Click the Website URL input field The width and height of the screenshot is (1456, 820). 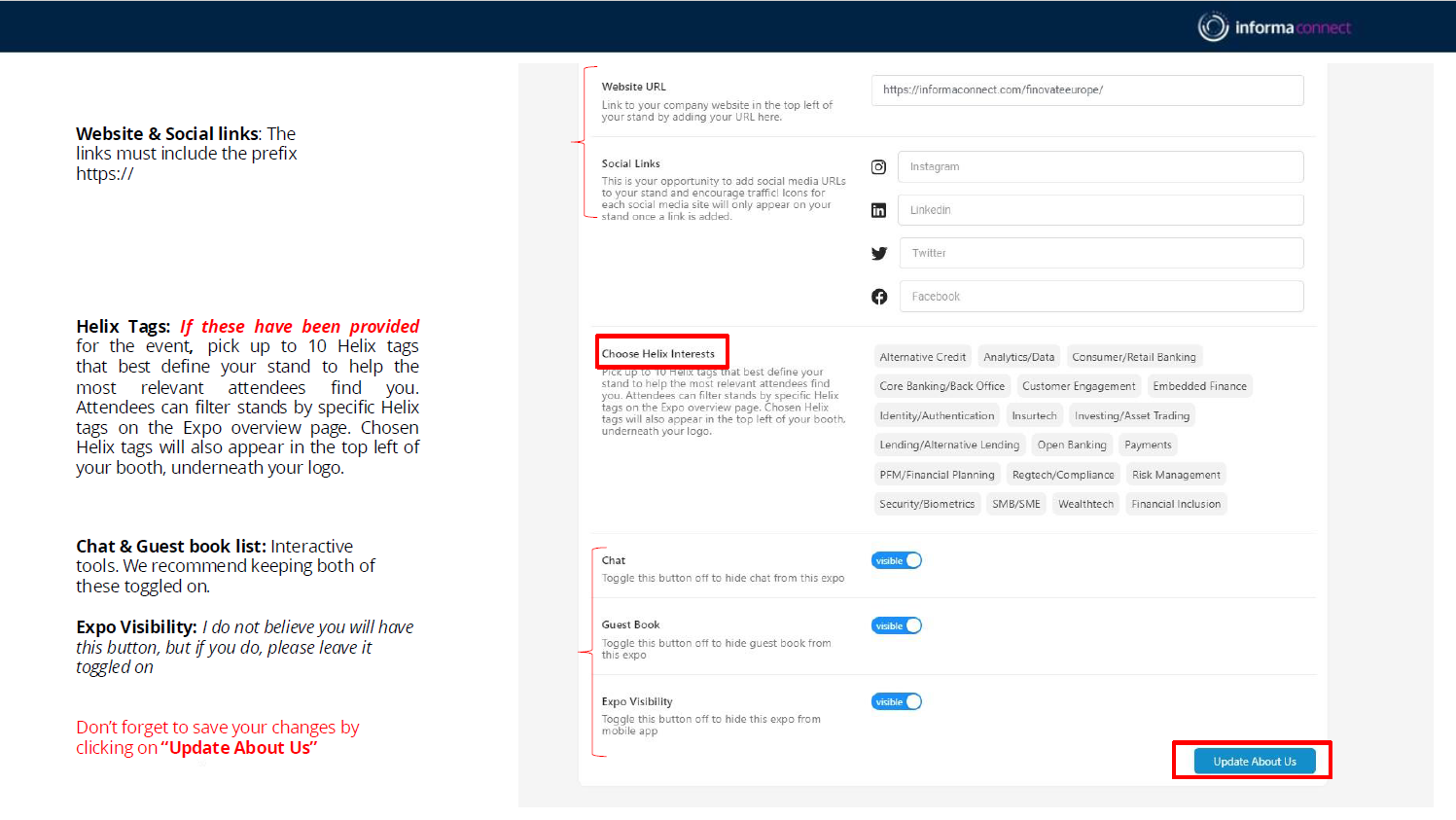coord(1086,89)
